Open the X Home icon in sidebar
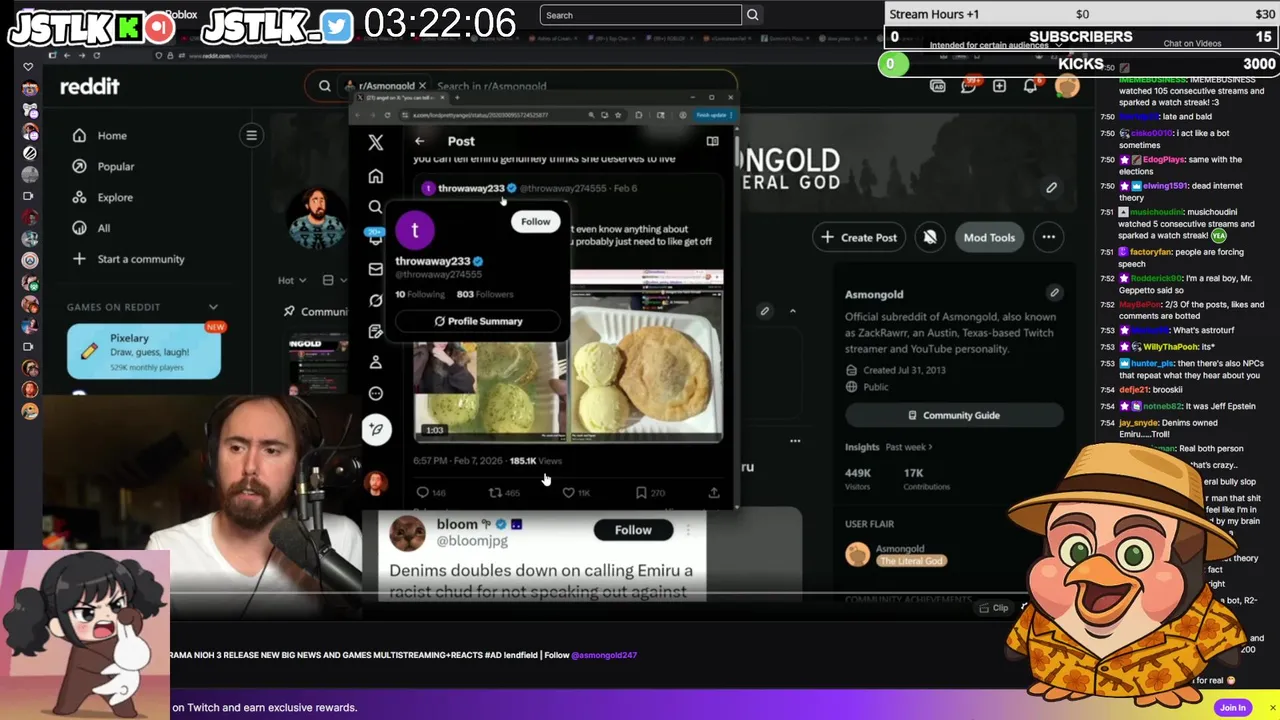 (x=376, y=177)
